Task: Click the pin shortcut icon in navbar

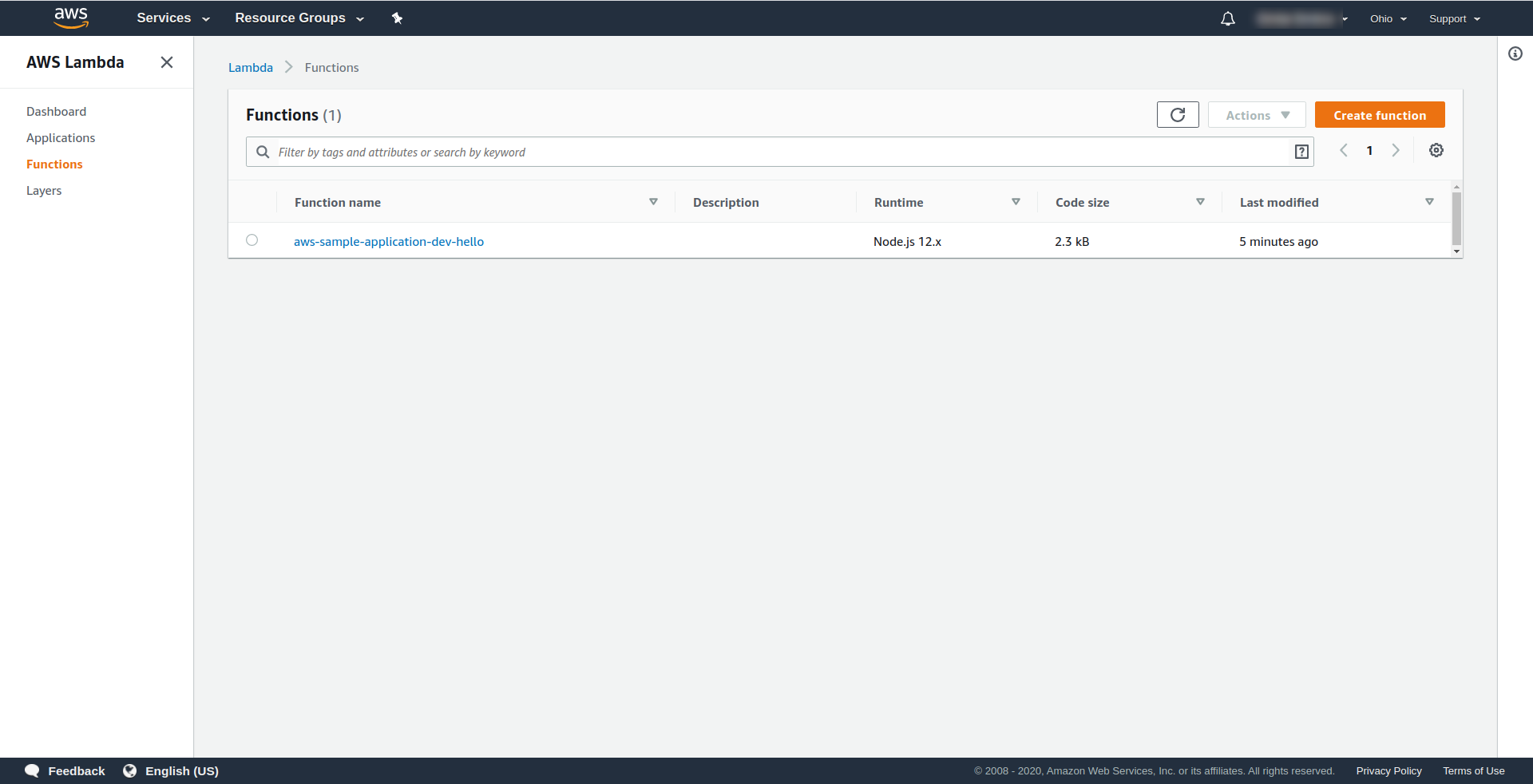Action: coord(397,18)
